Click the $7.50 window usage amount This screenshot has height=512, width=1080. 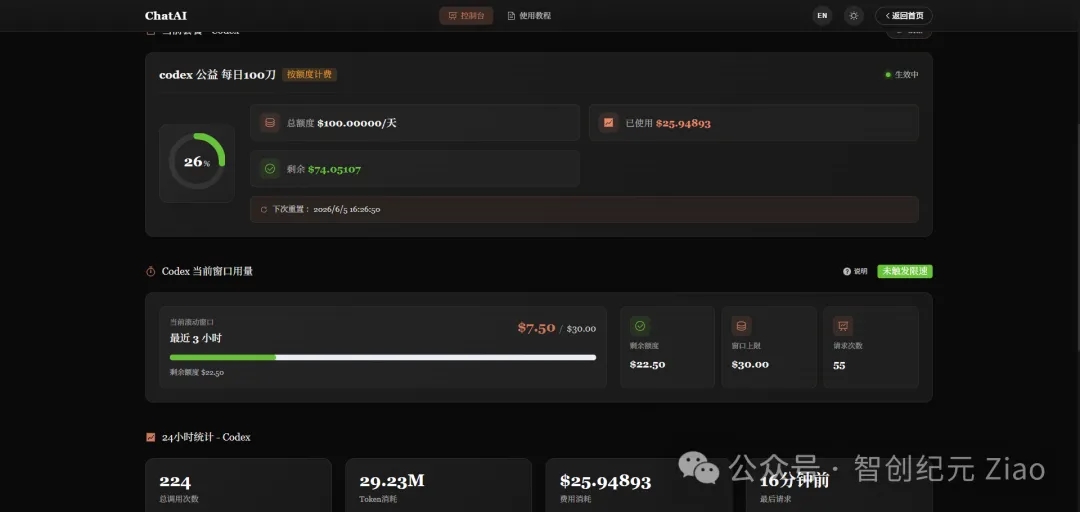click(537, 328)
